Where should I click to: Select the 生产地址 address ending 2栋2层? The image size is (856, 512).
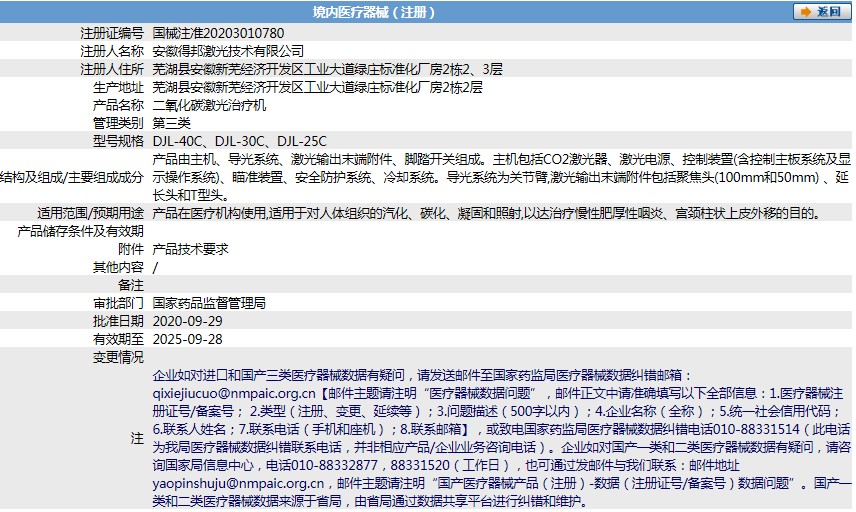tap(318, 87)
